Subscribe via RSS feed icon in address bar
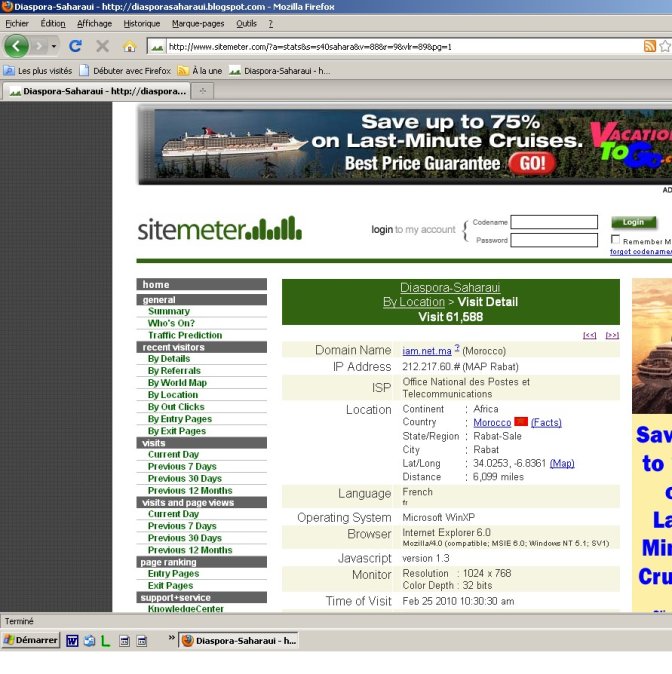Image resolution: width=672 pixels, height=674 pixels. (649, 46)
